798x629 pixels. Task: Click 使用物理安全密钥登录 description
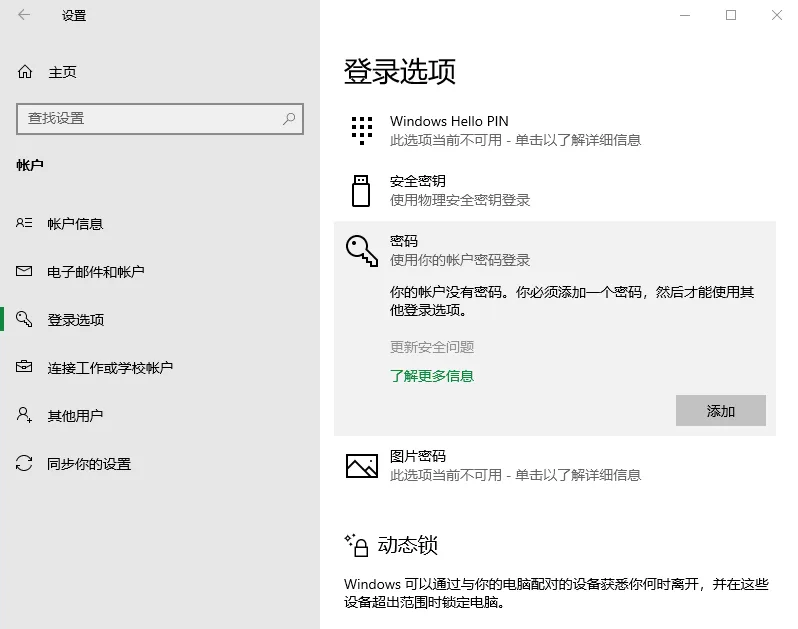point(460,200)
